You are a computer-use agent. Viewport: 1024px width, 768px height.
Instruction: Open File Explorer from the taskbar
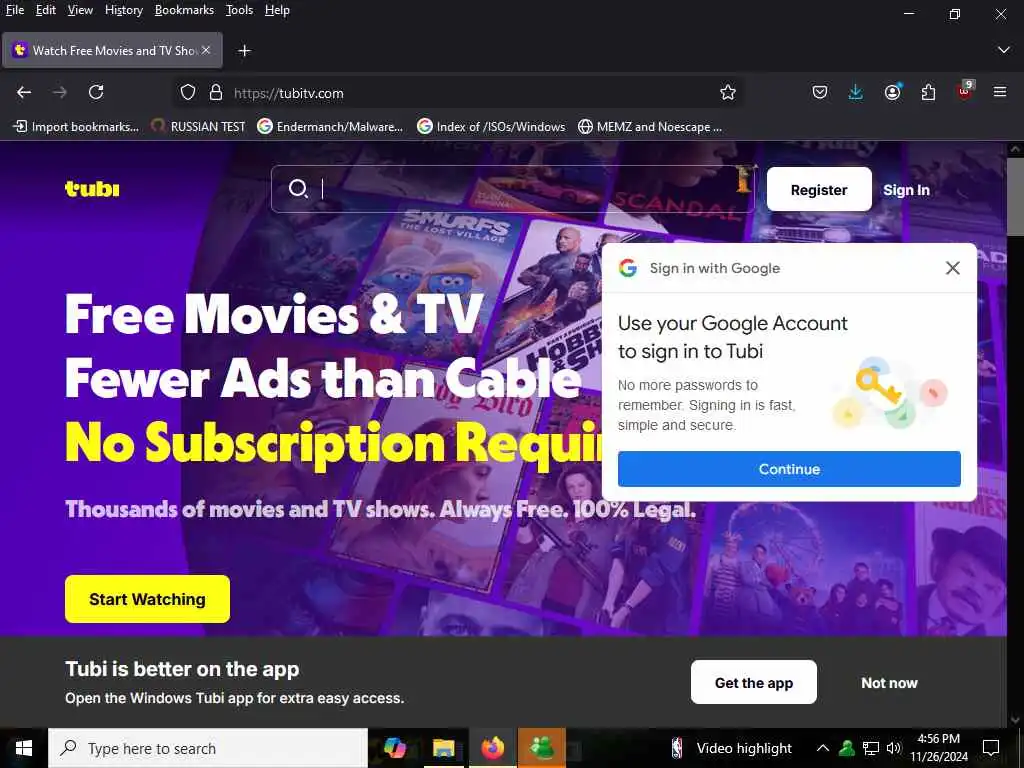pos(443,748)
